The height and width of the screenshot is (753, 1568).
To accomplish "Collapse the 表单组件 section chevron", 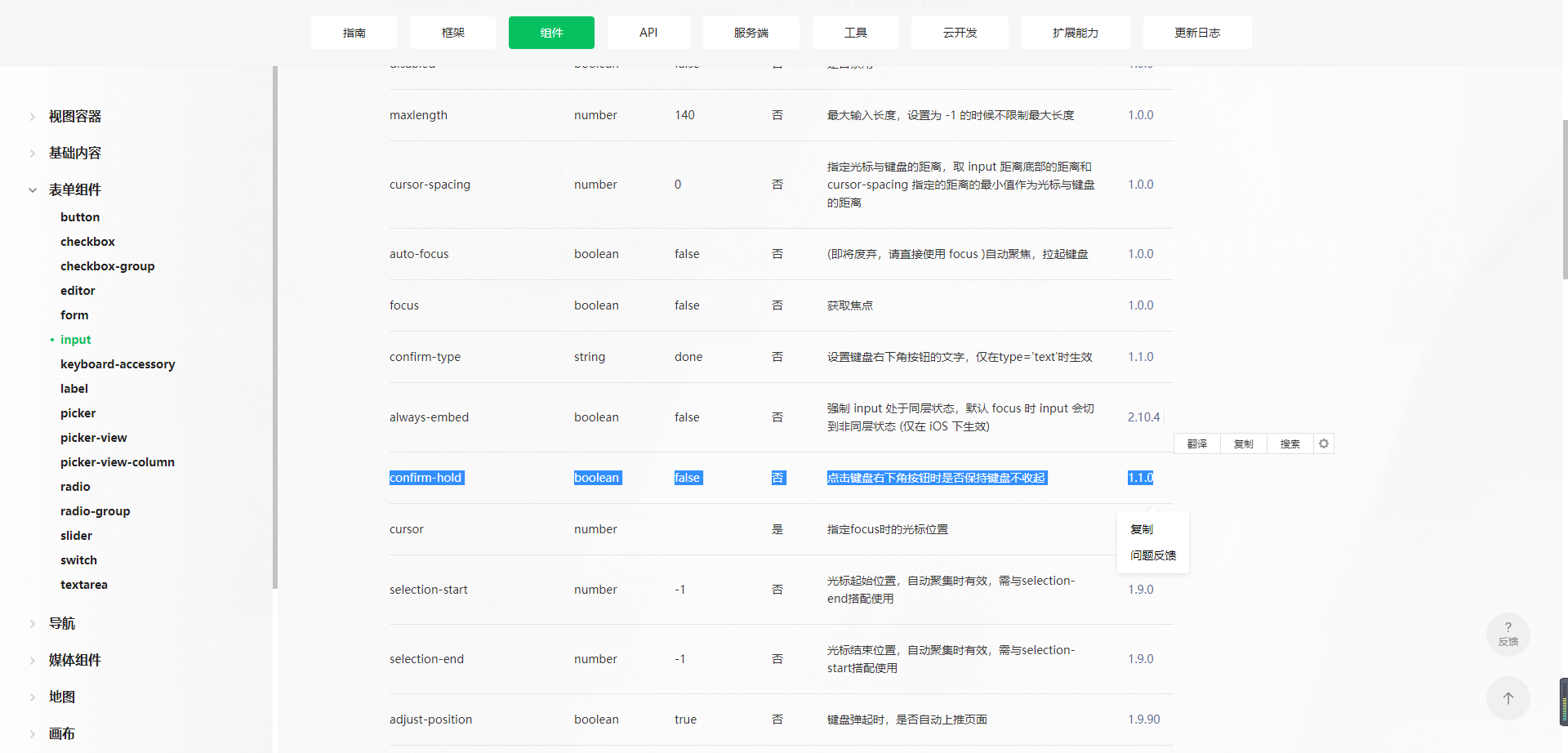I will pyautogui.click(x=33, y=190).
